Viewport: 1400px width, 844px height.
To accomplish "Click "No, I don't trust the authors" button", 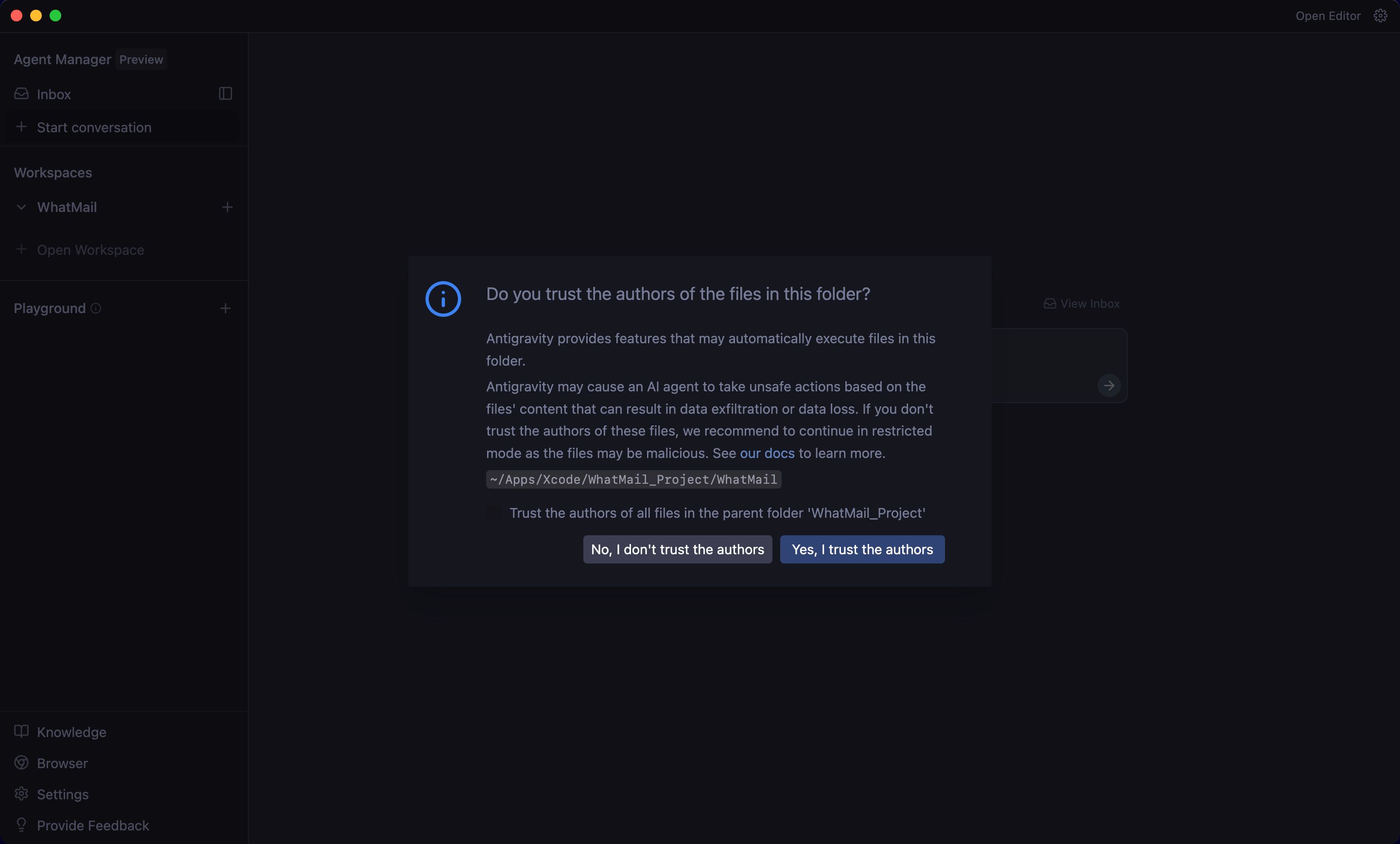I will click(677, 549).
